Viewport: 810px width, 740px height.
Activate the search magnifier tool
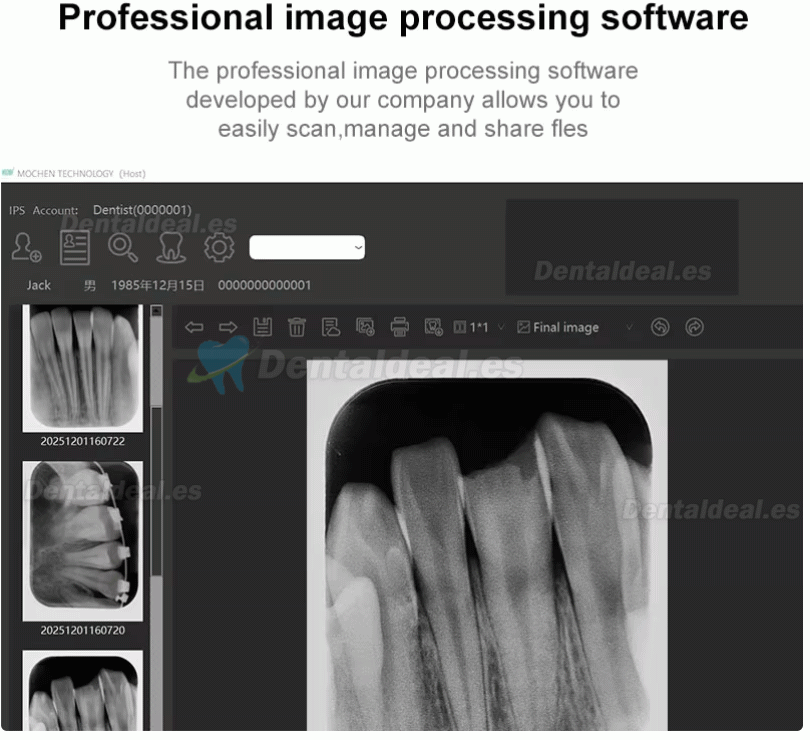click(122, 247)
